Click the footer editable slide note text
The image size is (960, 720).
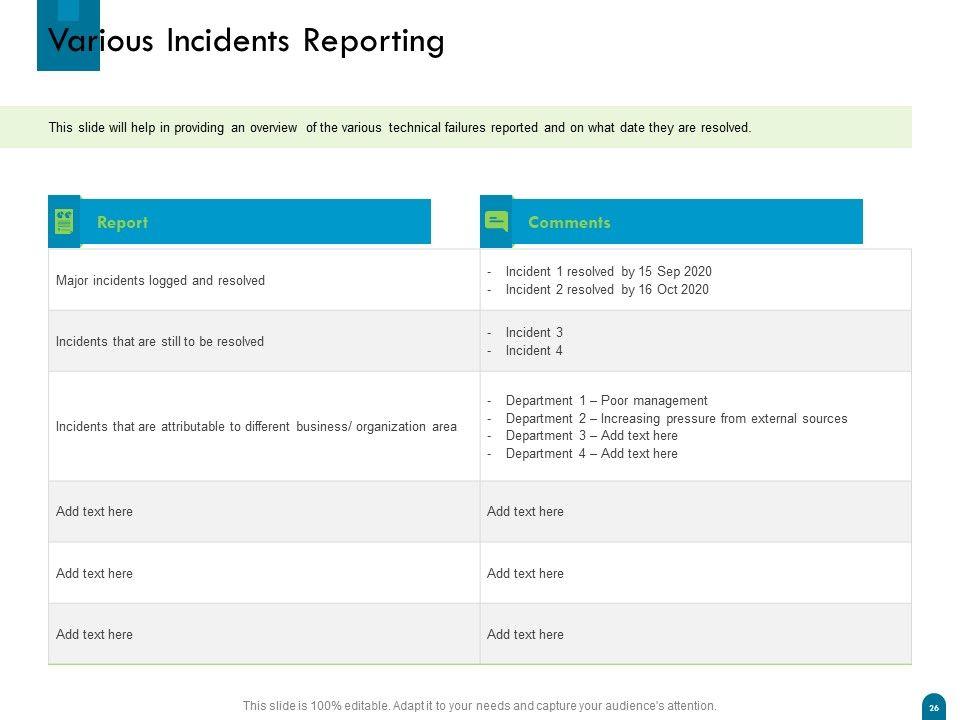point(479,706)
